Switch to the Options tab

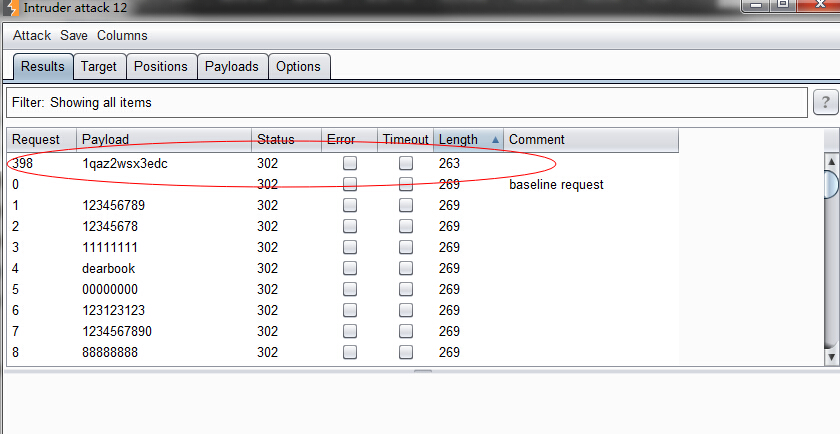point(298,66)
